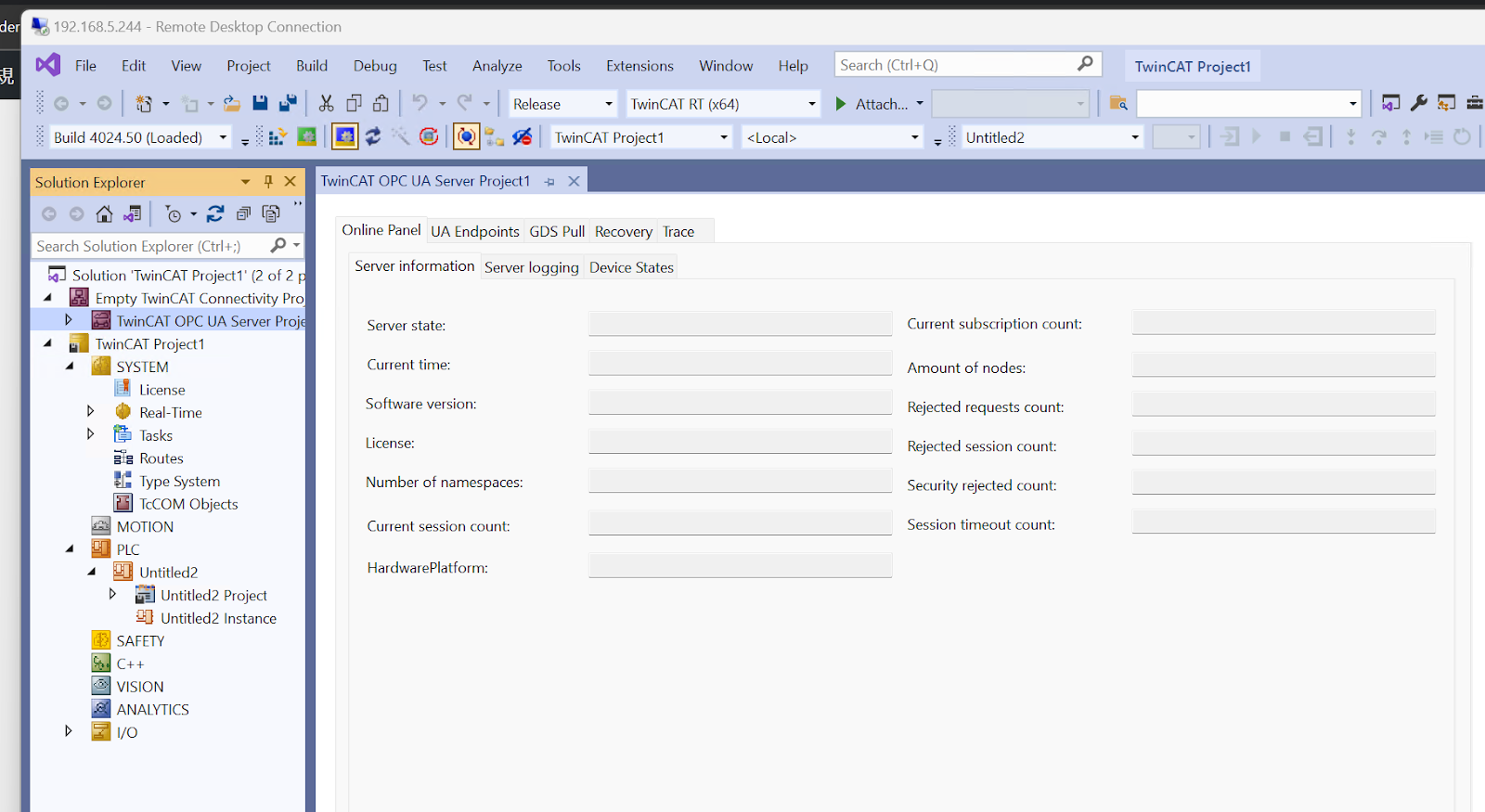Open the Untitled2 PLC project dropdown

click(x=1134, y=137)
